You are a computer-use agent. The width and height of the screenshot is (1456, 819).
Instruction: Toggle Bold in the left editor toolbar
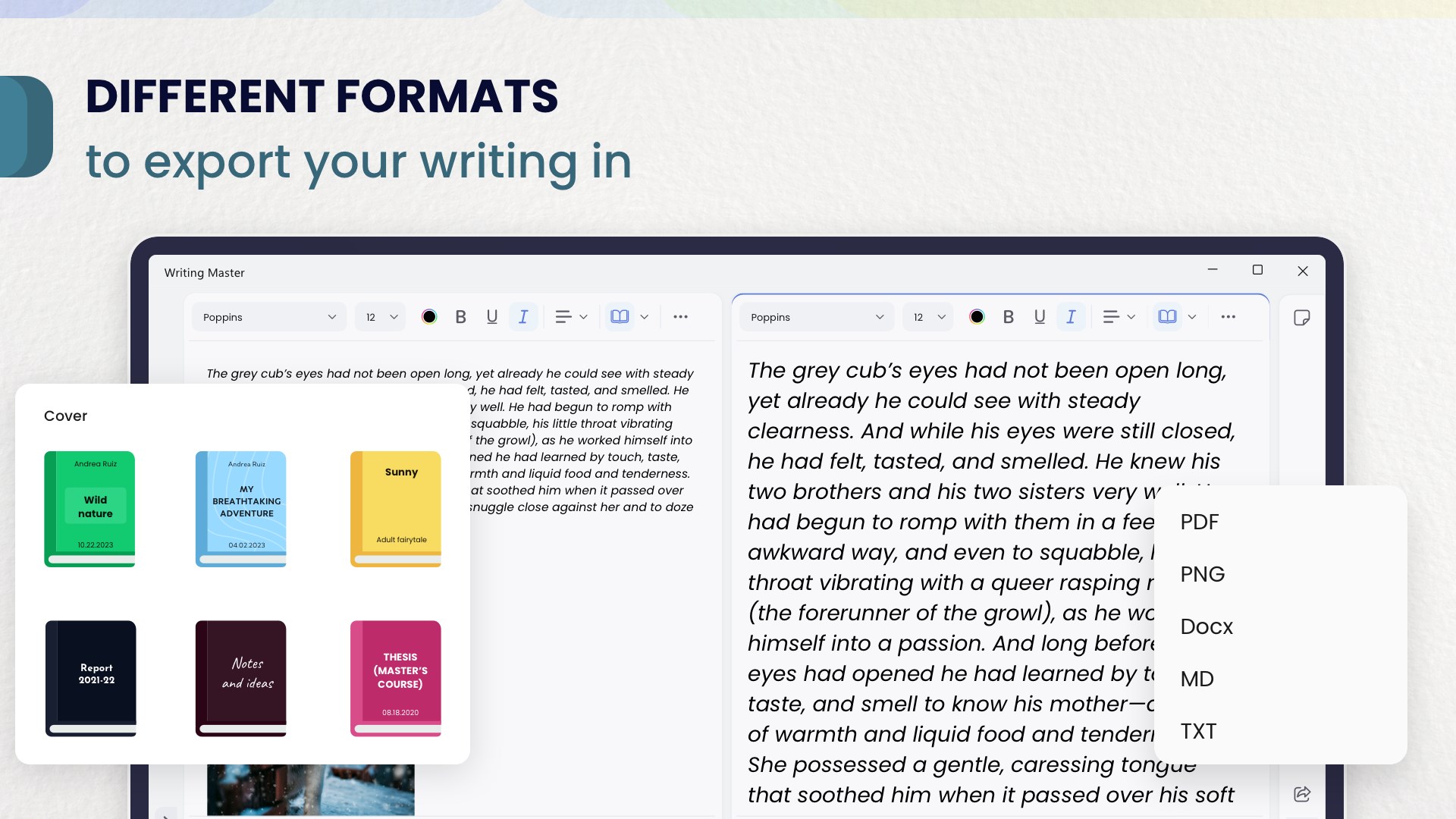(460, 317)
